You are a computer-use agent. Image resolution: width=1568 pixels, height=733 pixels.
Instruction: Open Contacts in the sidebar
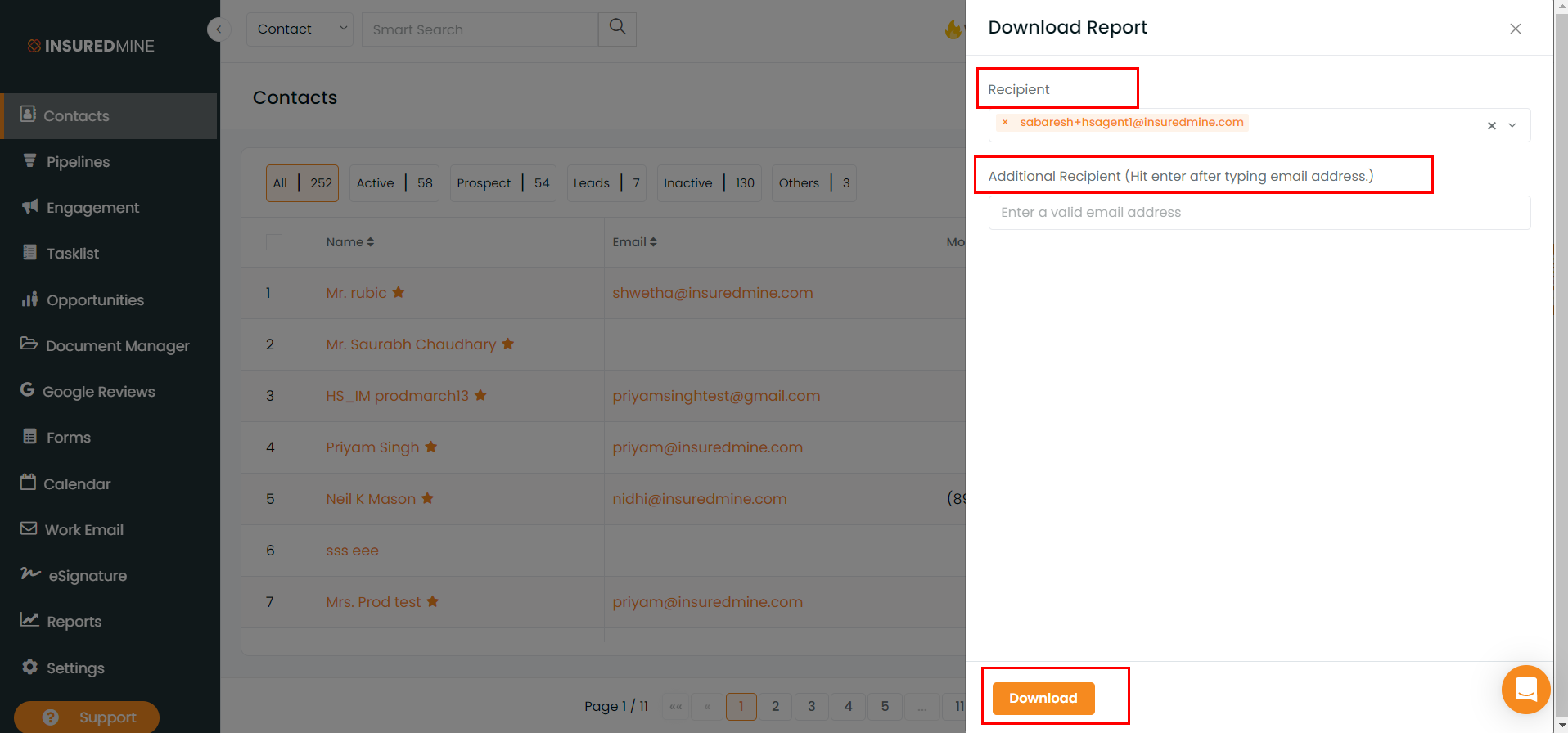click(x=110, y=115)
